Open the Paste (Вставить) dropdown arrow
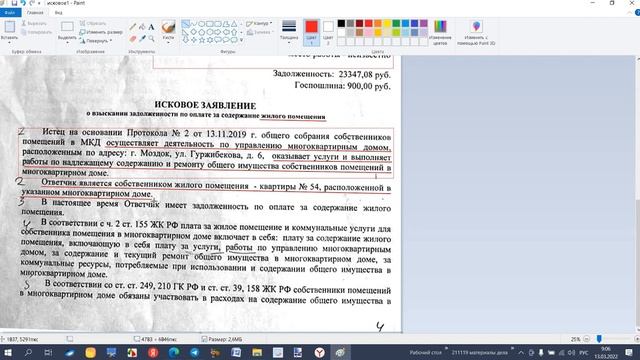This screenshot has width=640, height=360. (9, 42)
